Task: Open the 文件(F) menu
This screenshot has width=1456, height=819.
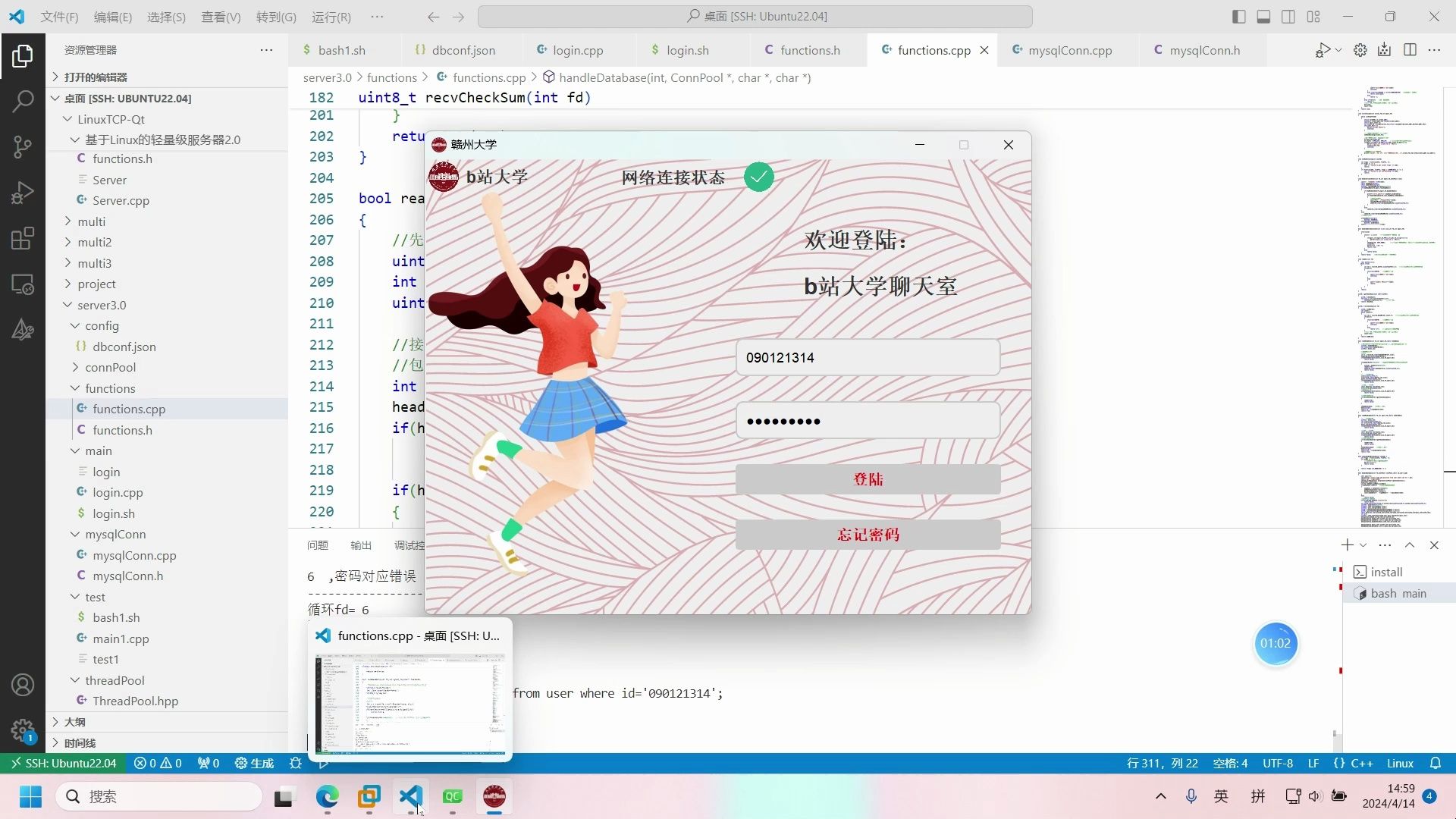Action: tap(59, 17)
